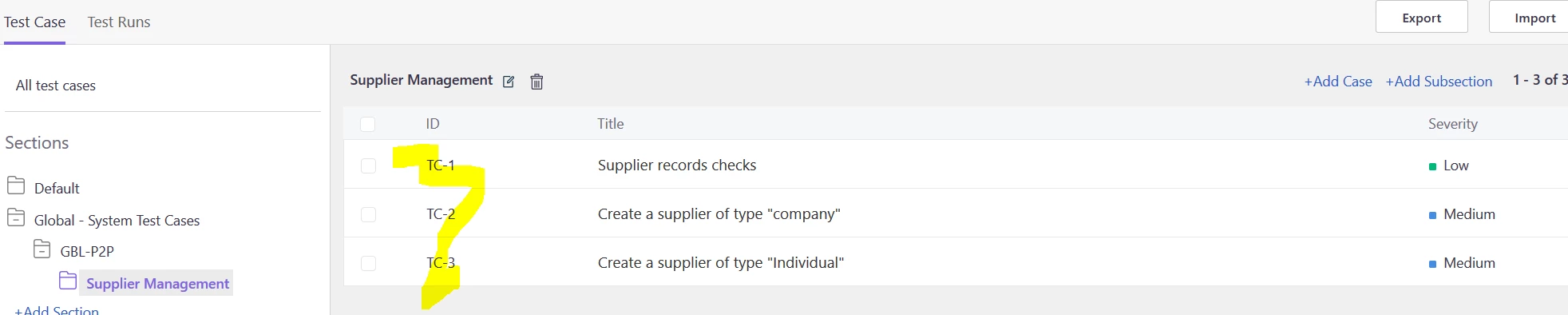Delete section using the trash icon

click(x=537, y=82)
